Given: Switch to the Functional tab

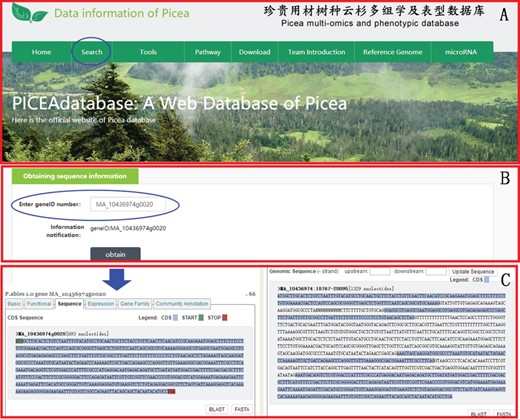Looking at the screenshot, I should 39,304.
